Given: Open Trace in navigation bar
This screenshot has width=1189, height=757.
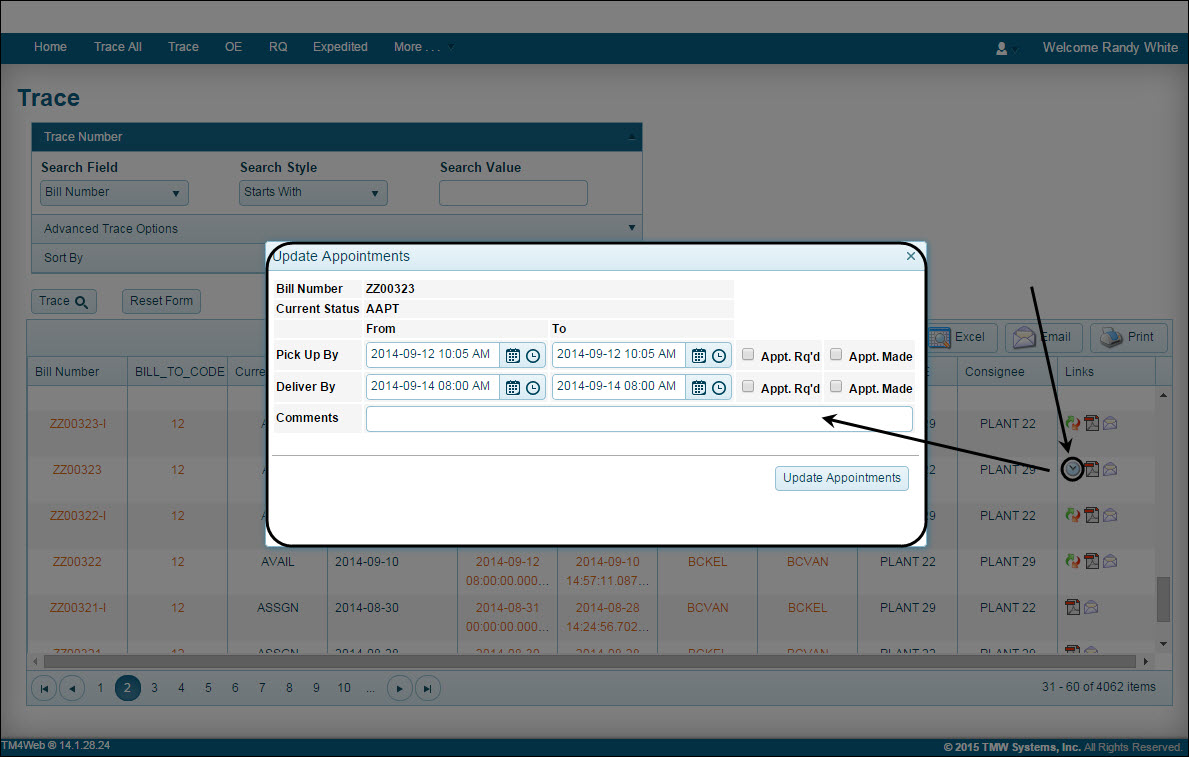Looking at the screenshot, I should pyautogui.click(x=184, y=47).
